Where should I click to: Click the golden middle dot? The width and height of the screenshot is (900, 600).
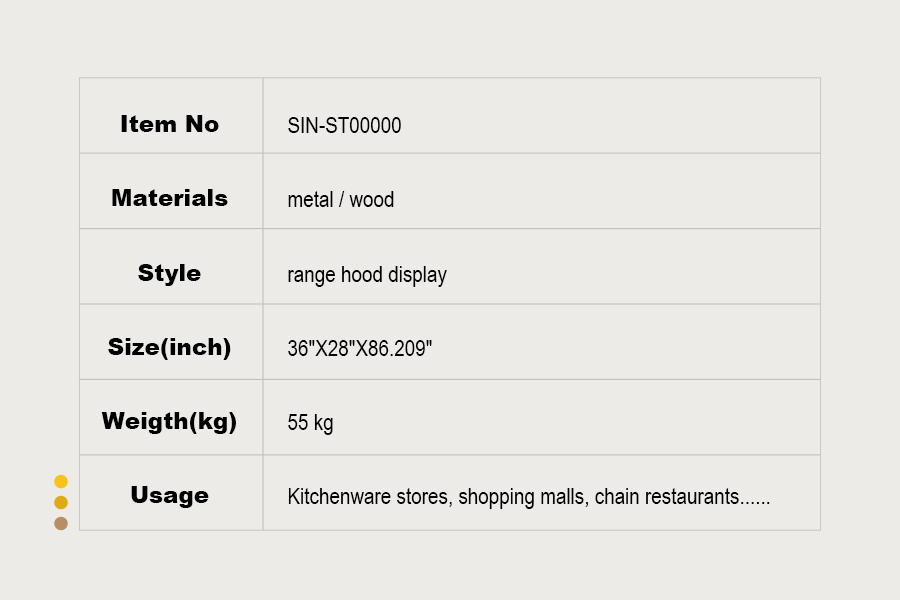[x=61, y=502]
